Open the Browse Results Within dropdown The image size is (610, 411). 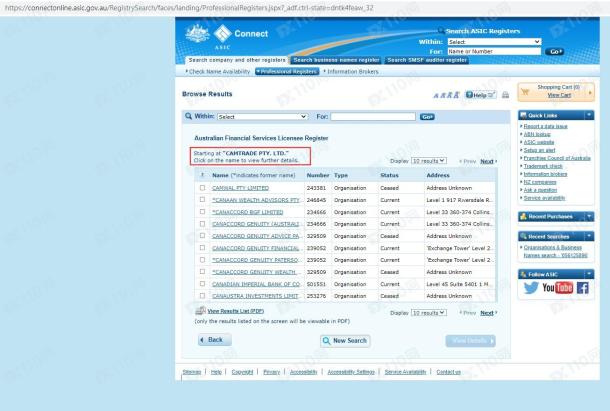coord(263,117)
